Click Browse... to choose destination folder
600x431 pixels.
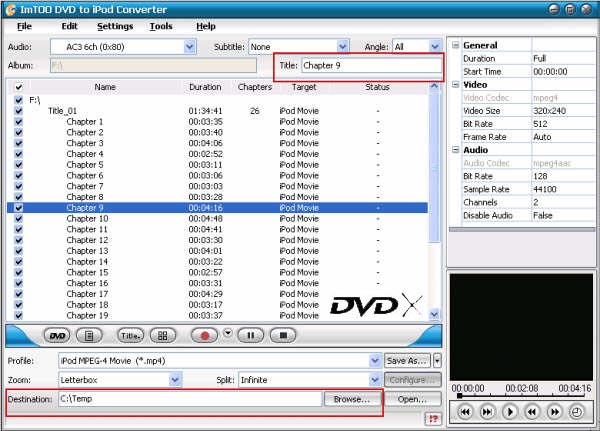click(x=352, y=399)
